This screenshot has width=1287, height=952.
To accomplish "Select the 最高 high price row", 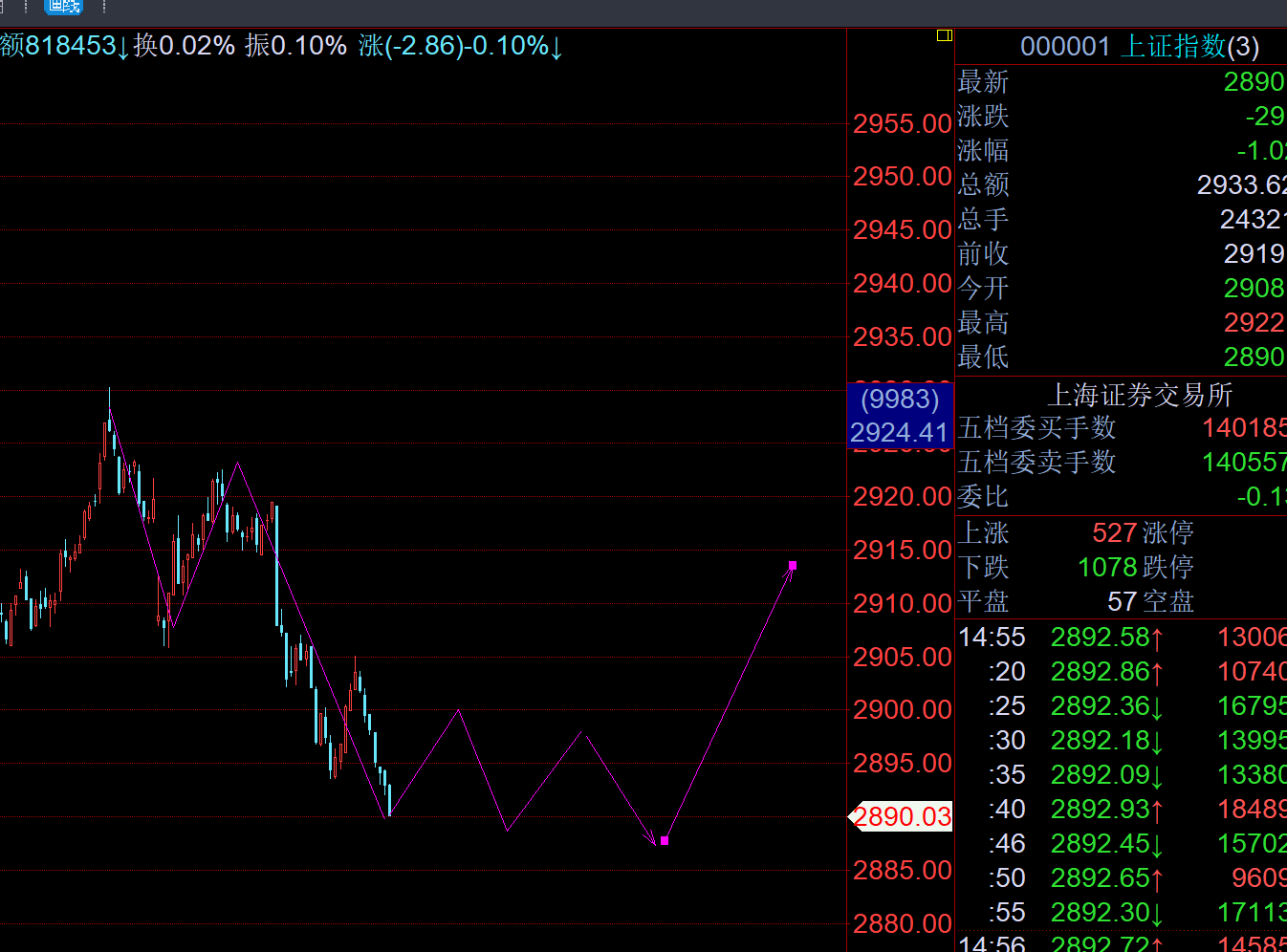I will tap(1122, 322).
